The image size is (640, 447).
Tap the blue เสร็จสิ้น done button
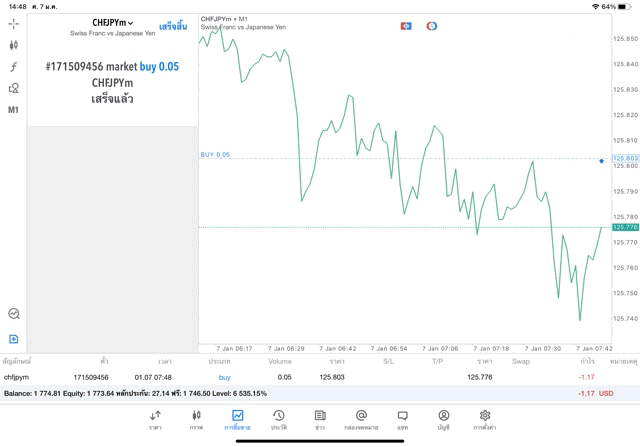pos(173,27)
